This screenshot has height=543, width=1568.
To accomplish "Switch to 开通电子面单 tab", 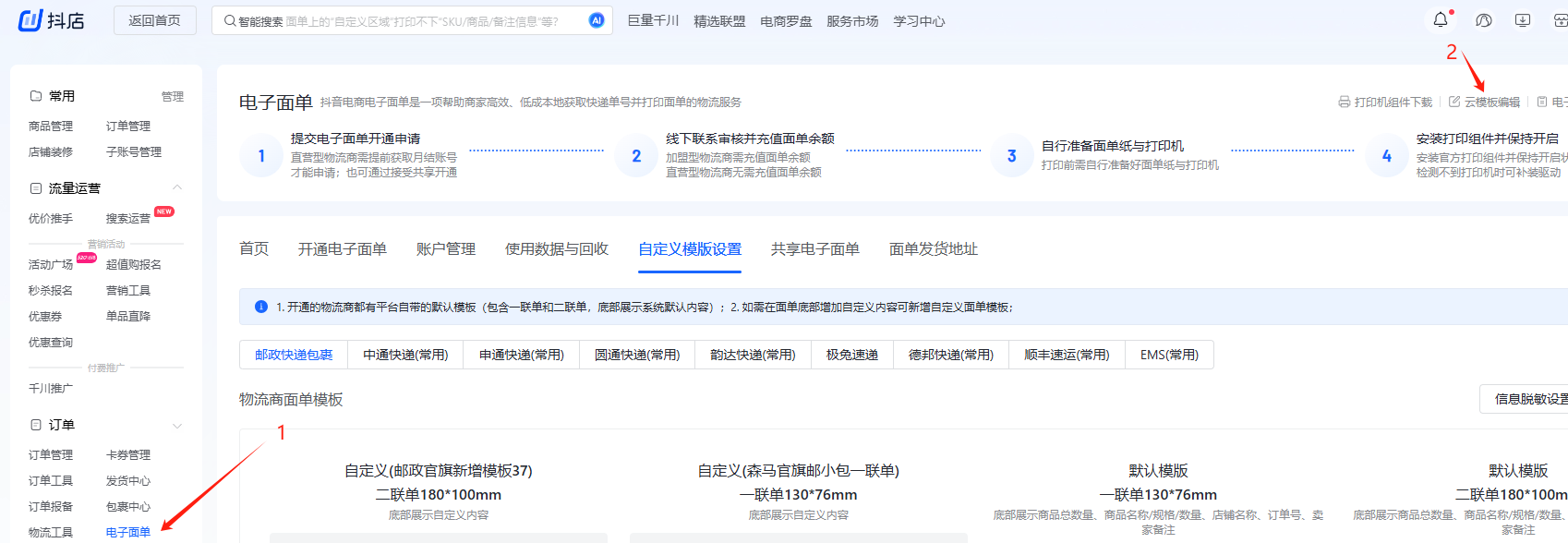I will 343,248.
